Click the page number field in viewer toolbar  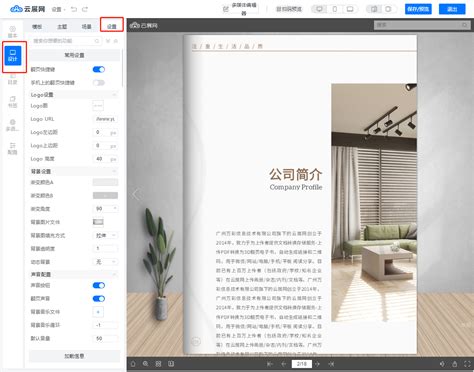pos(302,364)
